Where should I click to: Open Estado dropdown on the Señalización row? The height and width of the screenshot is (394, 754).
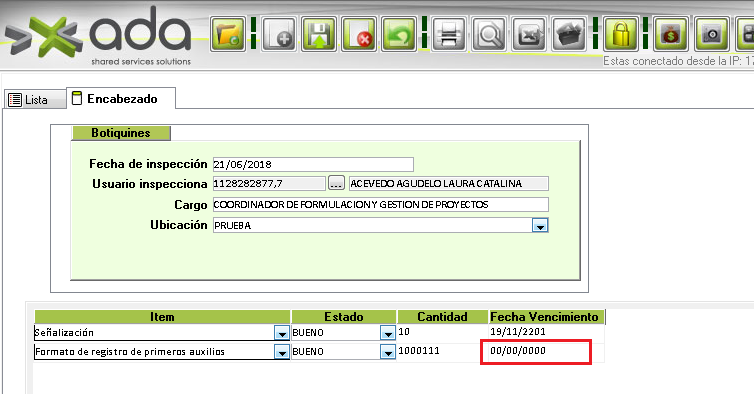(x=388, y=332)
